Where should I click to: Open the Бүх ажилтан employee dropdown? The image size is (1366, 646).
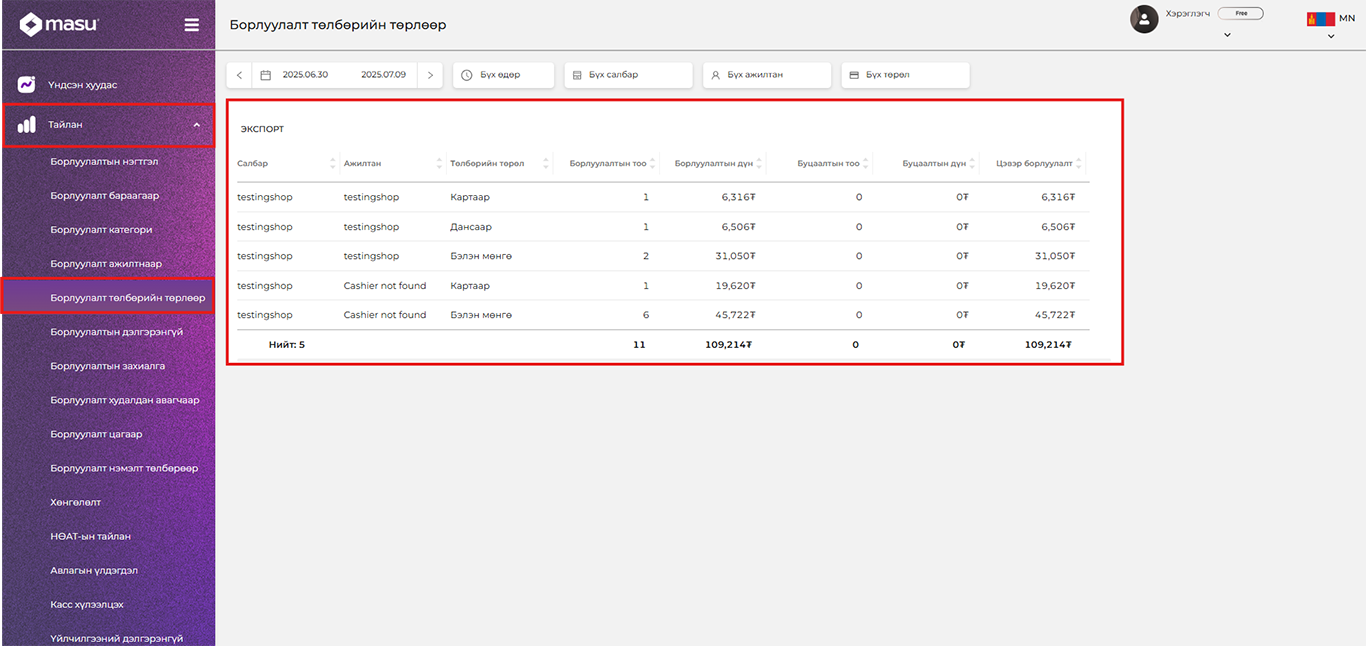pos(766,75)
